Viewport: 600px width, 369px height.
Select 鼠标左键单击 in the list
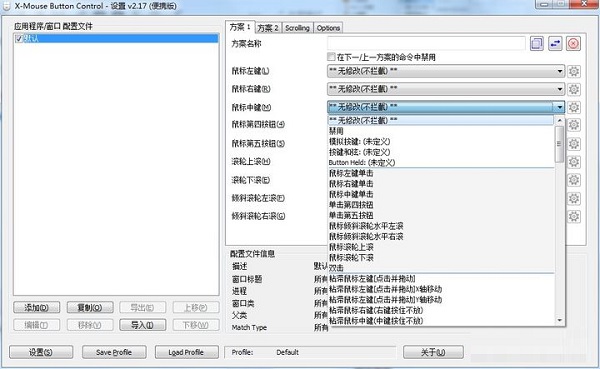point(441,173)
